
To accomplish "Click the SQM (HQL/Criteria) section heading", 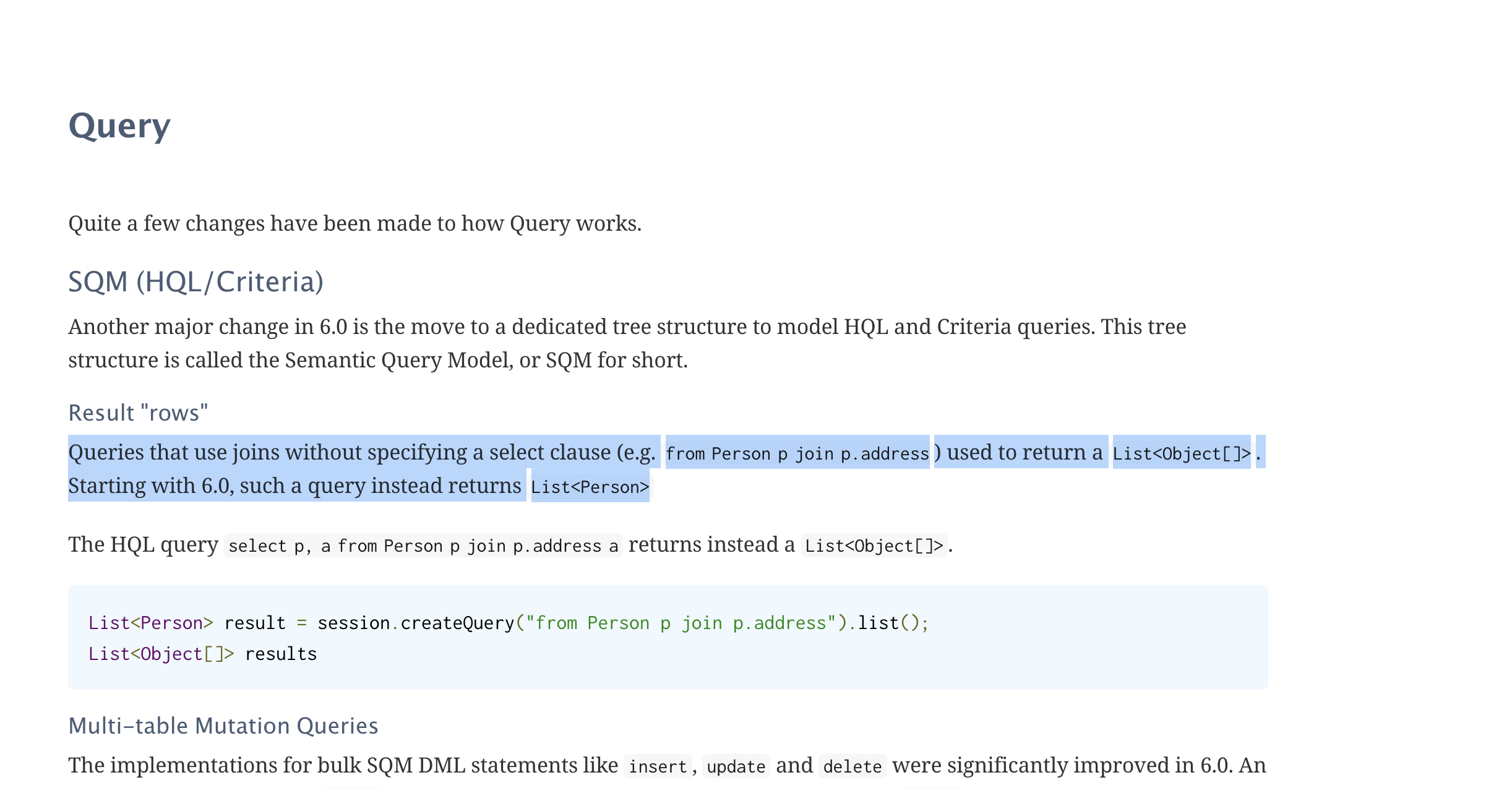I will point(195,282).
